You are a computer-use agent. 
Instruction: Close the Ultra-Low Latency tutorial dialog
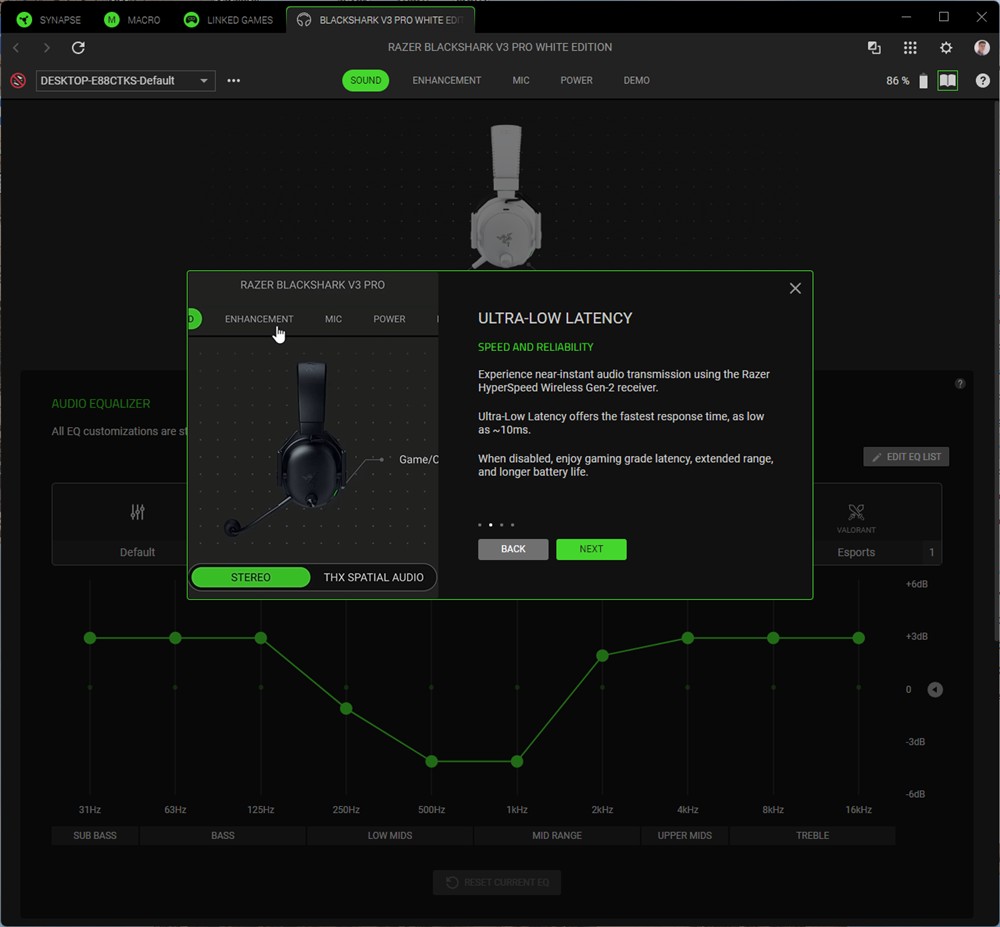[x=795, y=288]
